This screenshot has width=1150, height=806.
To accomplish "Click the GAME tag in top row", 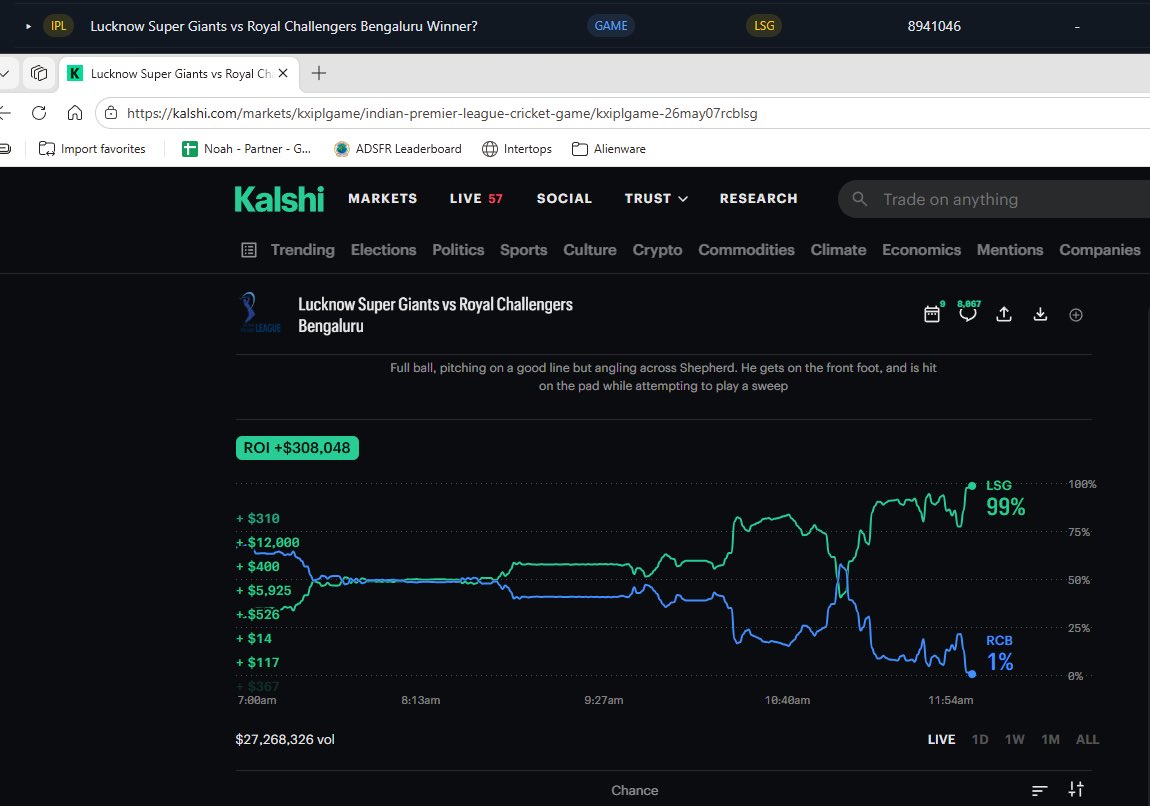I will tap(611, 26).
